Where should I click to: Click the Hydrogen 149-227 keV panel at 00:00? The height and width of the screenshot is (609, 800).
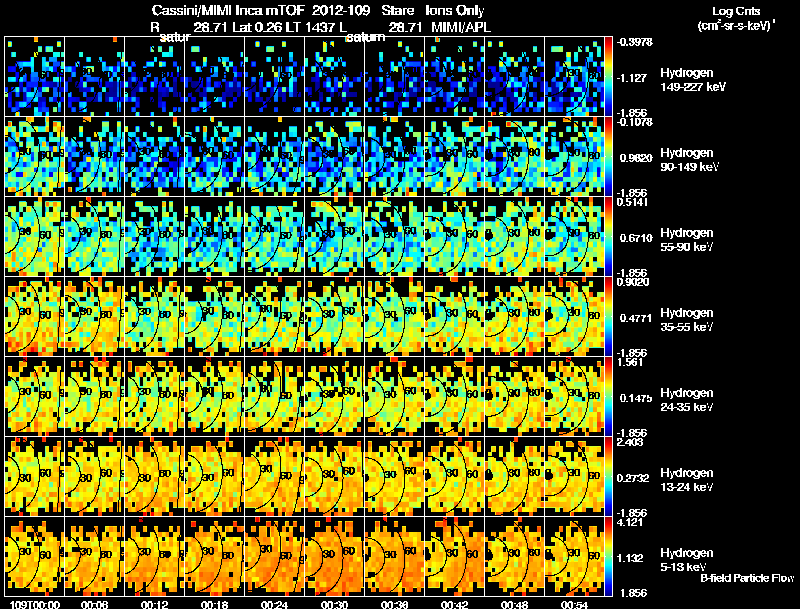click(35, 77)
